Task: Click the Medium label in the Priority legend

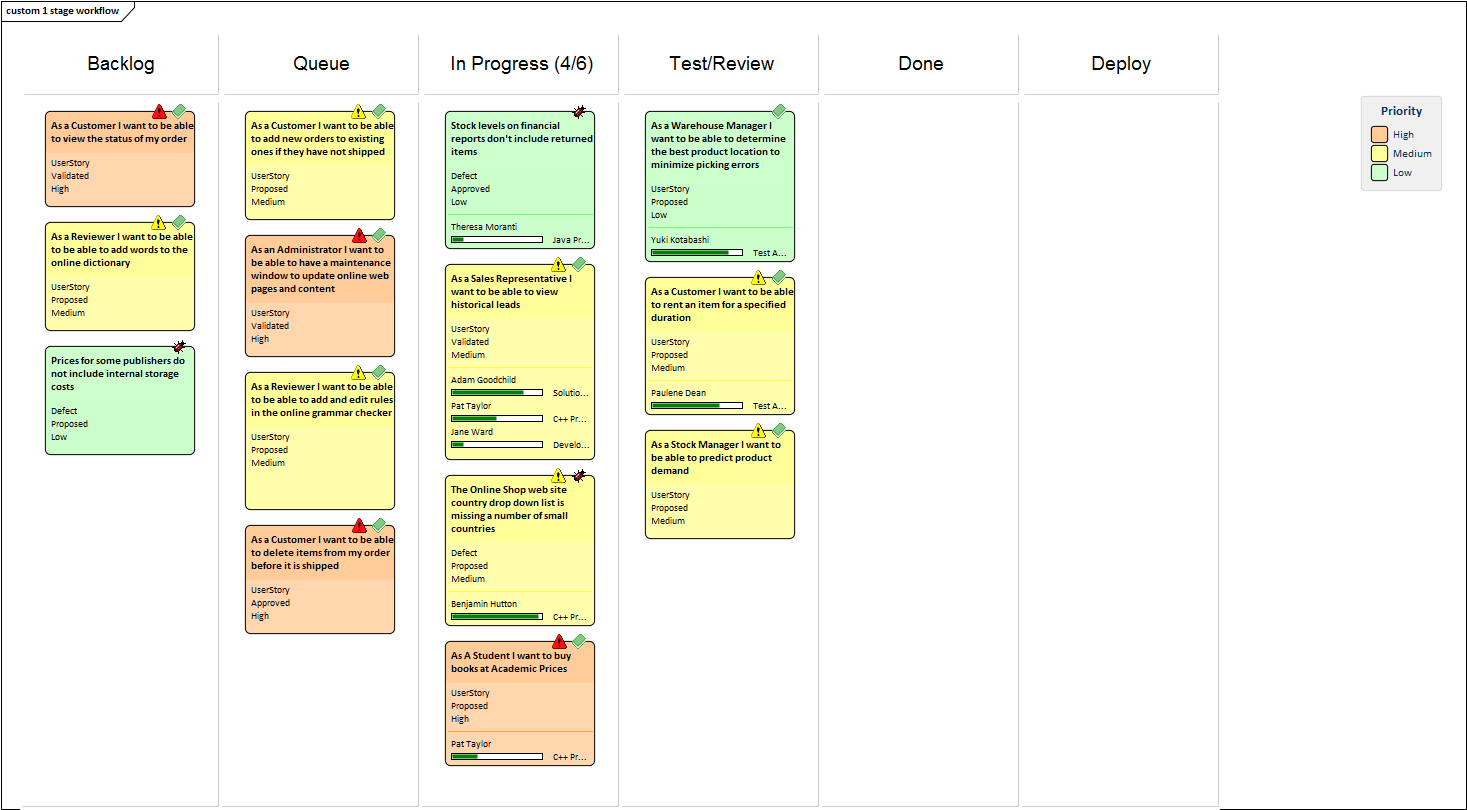Action: pos(1412,154)
